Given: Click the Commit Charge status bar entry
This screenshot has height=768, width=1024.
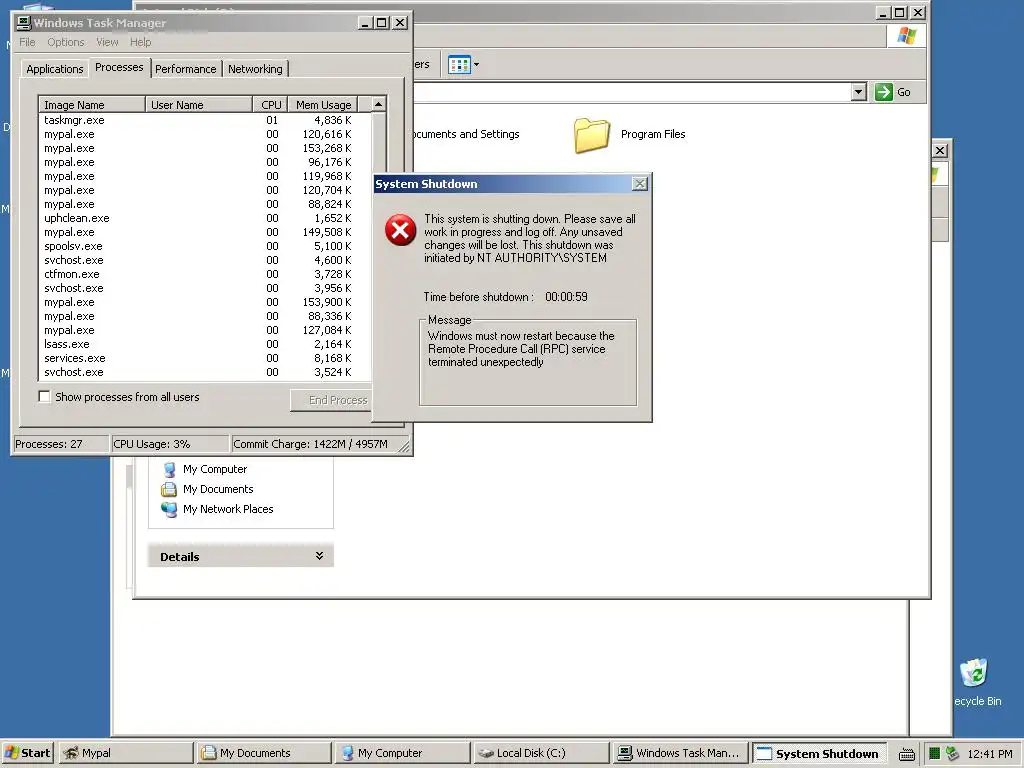Looking at the screenshot, I should pyautogui.click(x=314, y=444).
